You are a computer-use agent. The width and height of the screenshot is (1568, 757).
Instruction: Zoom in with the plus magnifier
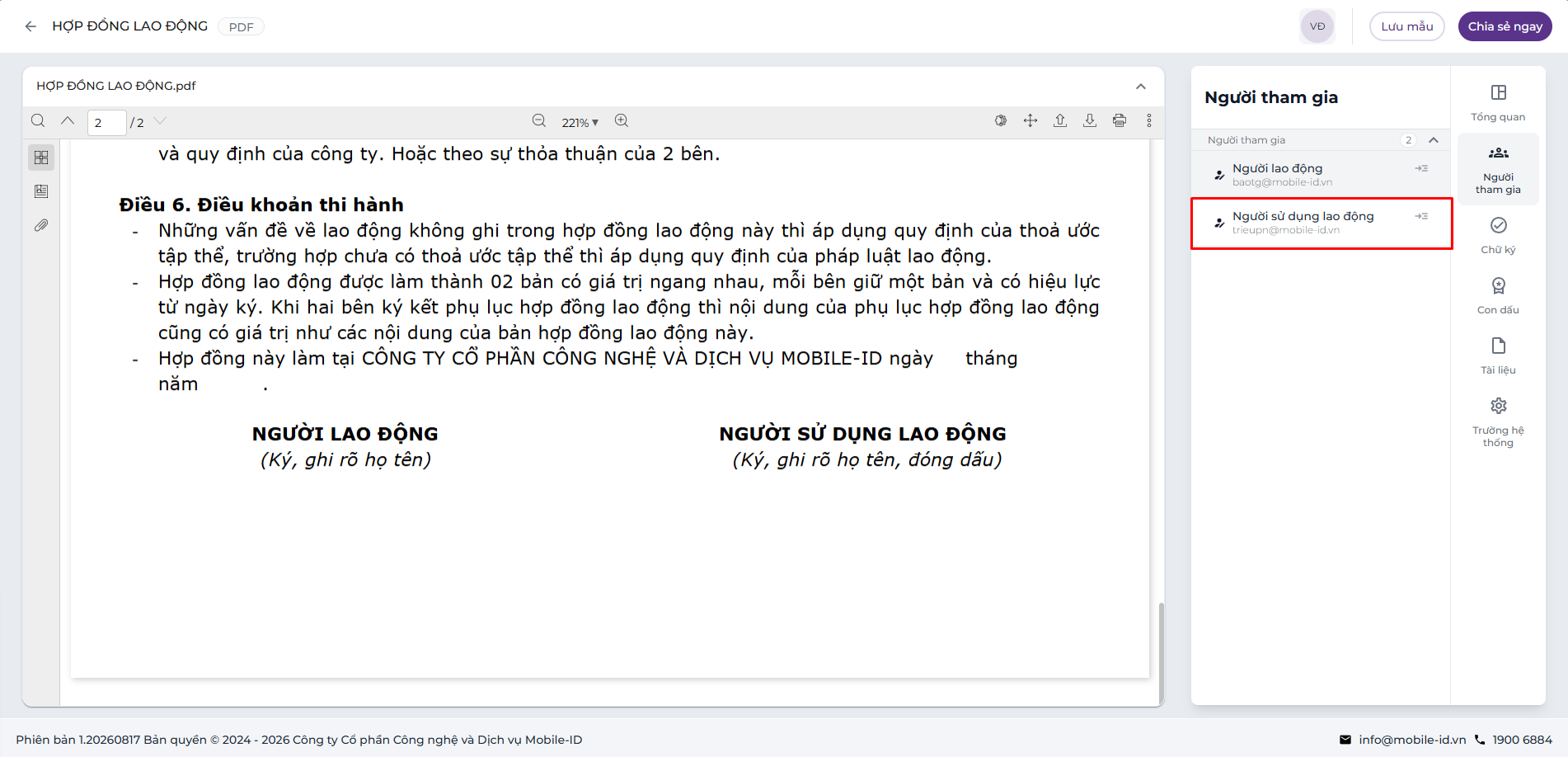(622, 121)
